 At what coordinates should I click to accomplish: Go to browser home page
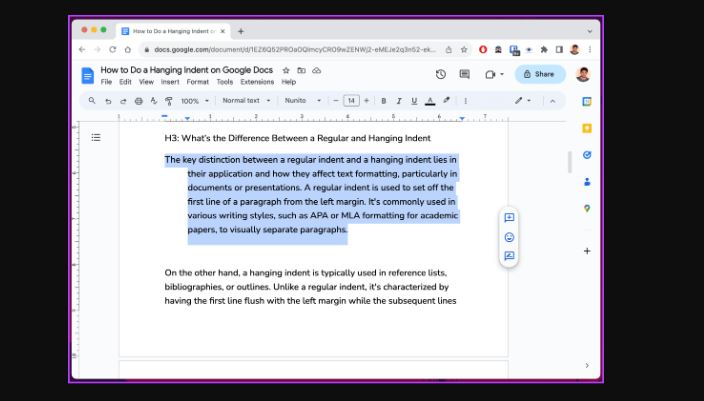[x=128, y=50]
